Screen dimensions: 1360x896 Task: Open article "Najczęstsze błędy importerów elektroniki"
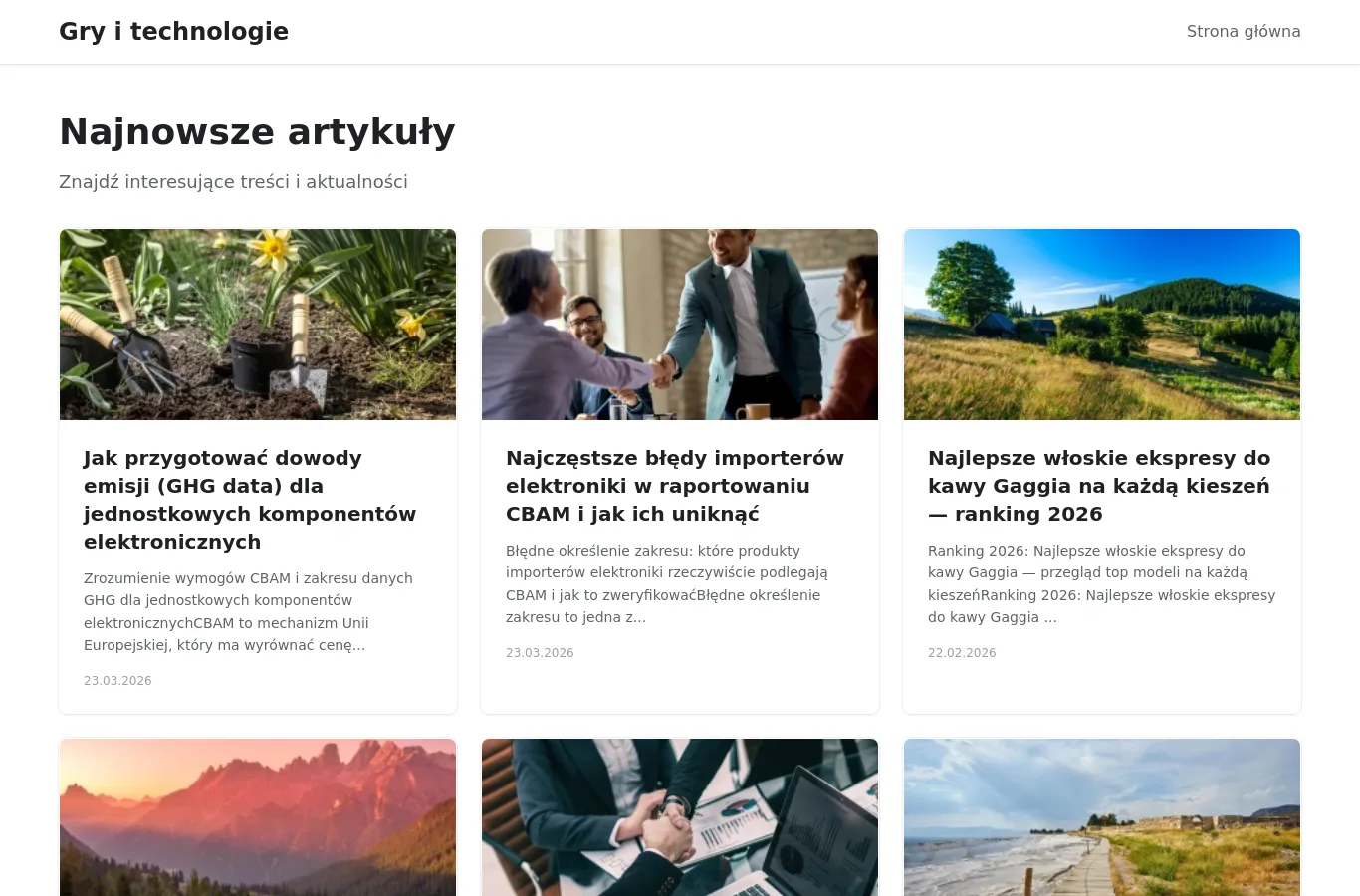pyautogui.click(x=675, y=486)
